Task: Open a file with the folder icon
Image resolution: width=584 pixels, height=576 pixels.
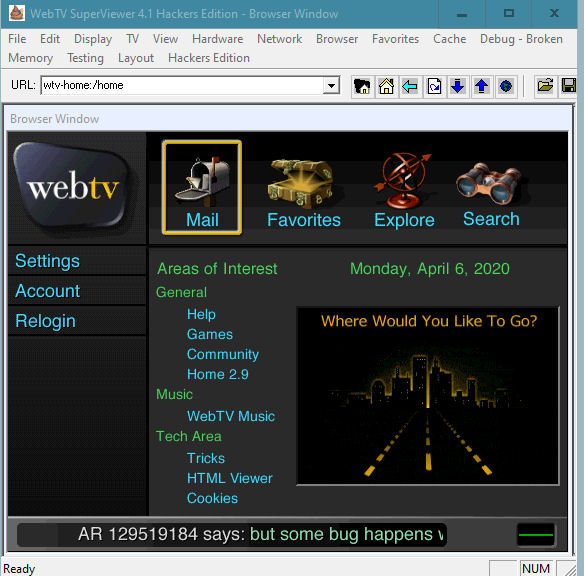Action: pyautogui.click(x=545, y=86)
